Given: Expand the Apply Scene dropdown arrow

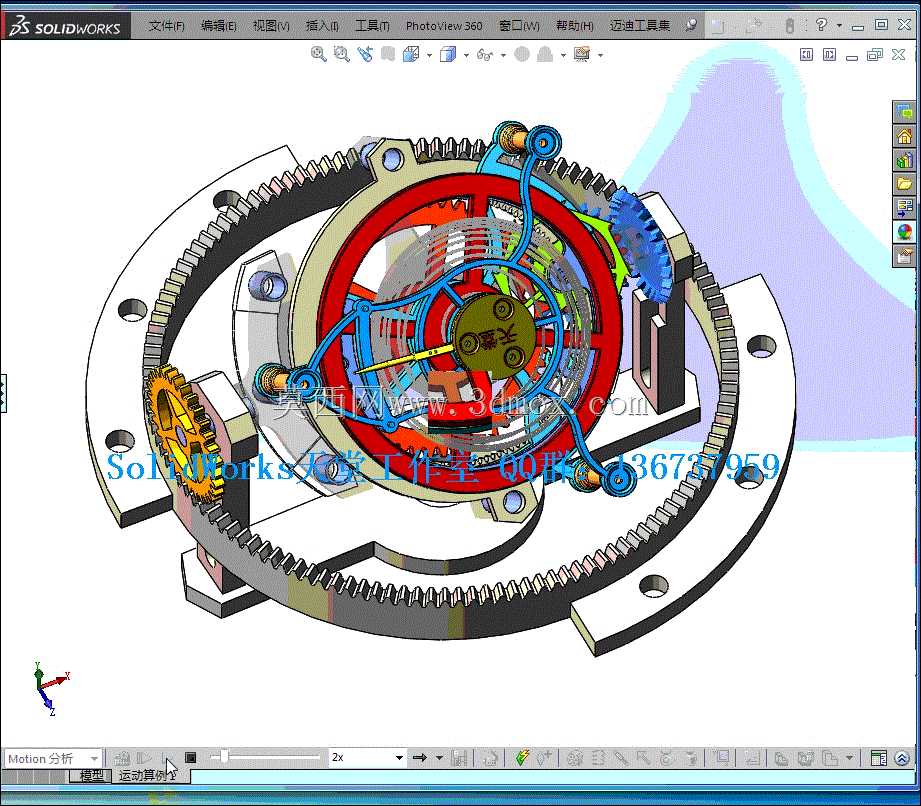Looking at the screenshot, I should [x=563, y=56].
